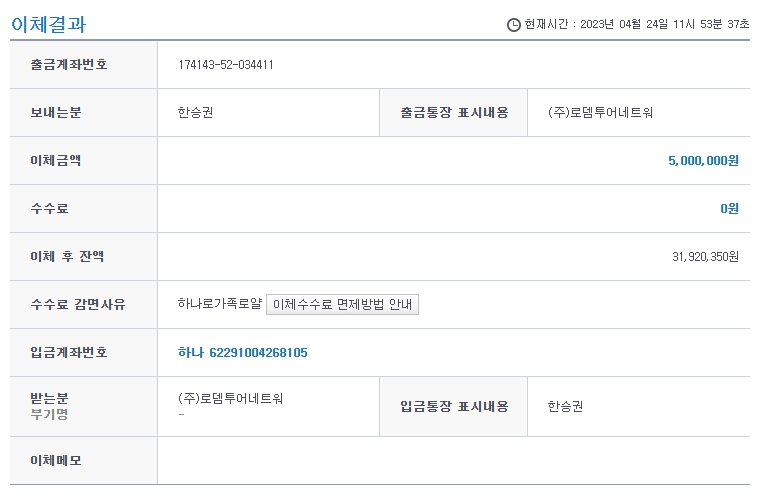The image size is (768, 498).
Task: Click the transfer amount 5,000,000원
Action: click(703, 161)
